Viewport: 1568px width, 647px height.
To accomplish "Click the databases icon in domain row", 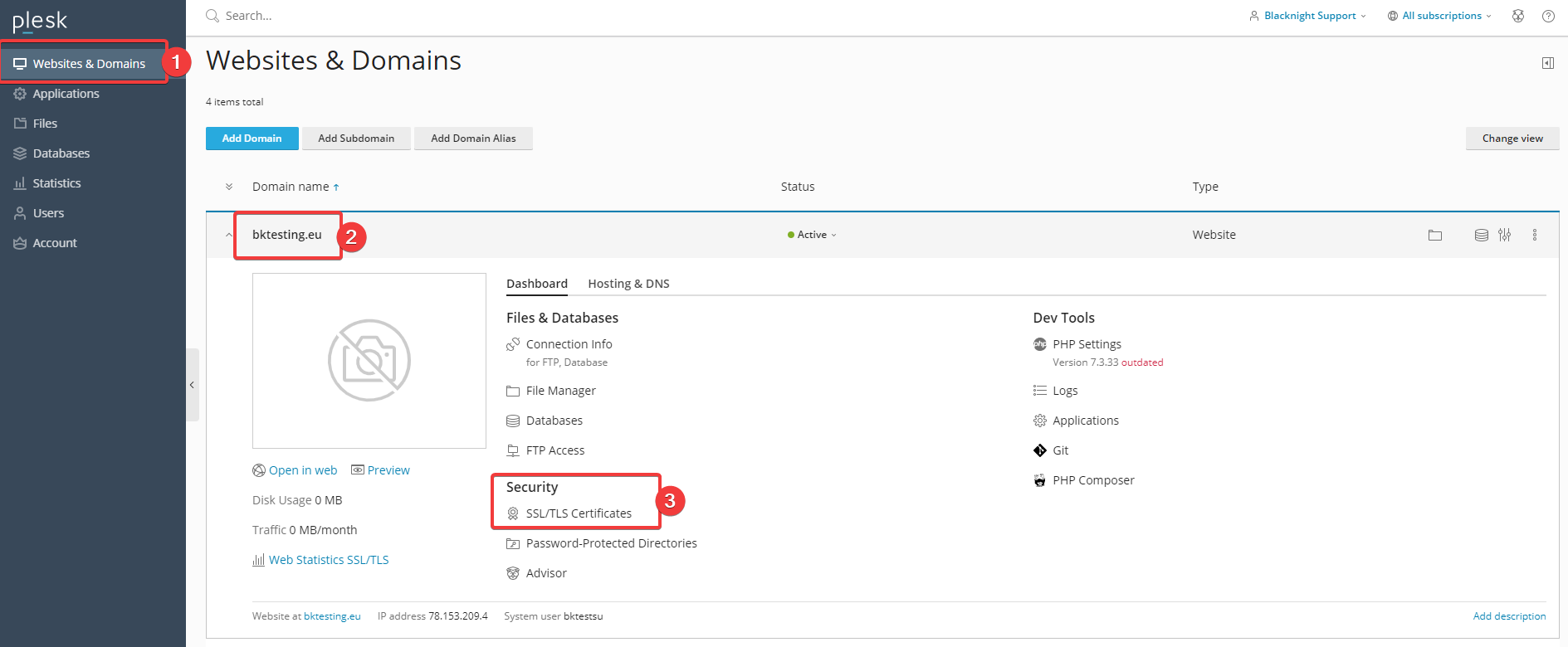I will [x=1481, y=236].
